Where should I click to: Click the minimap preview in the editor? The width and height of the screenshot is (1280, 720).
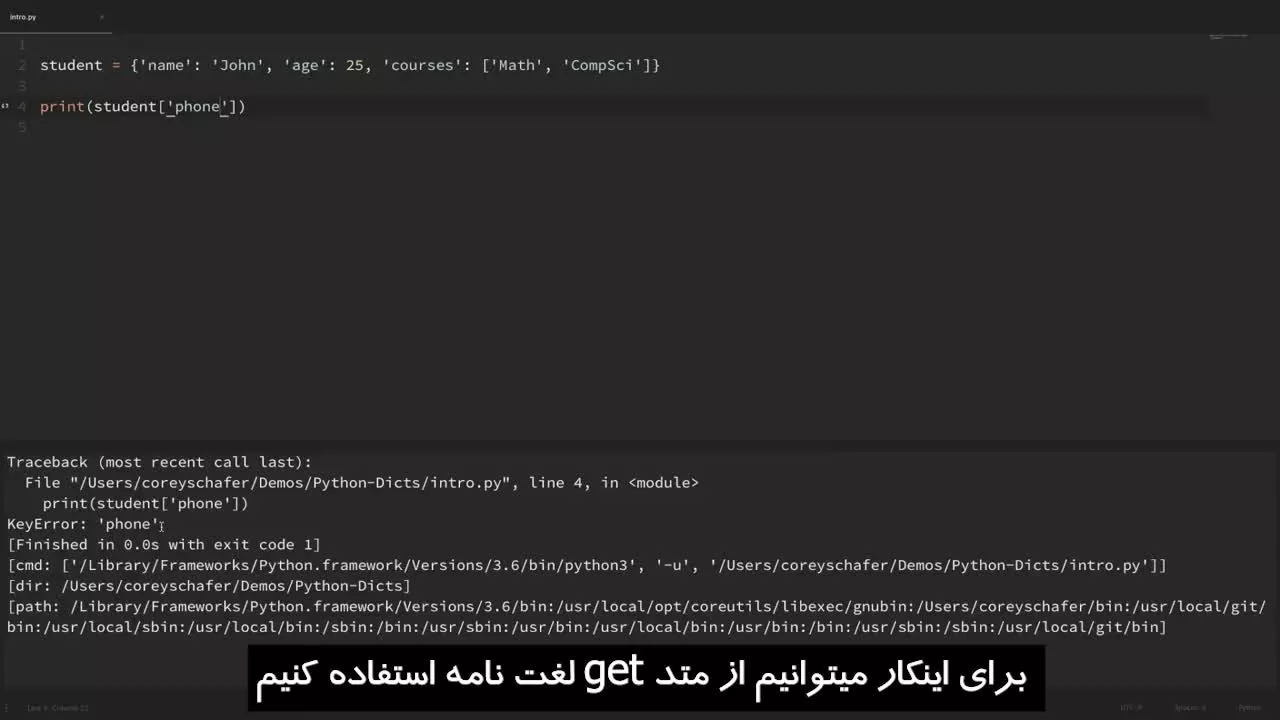tap(1228, 36)
